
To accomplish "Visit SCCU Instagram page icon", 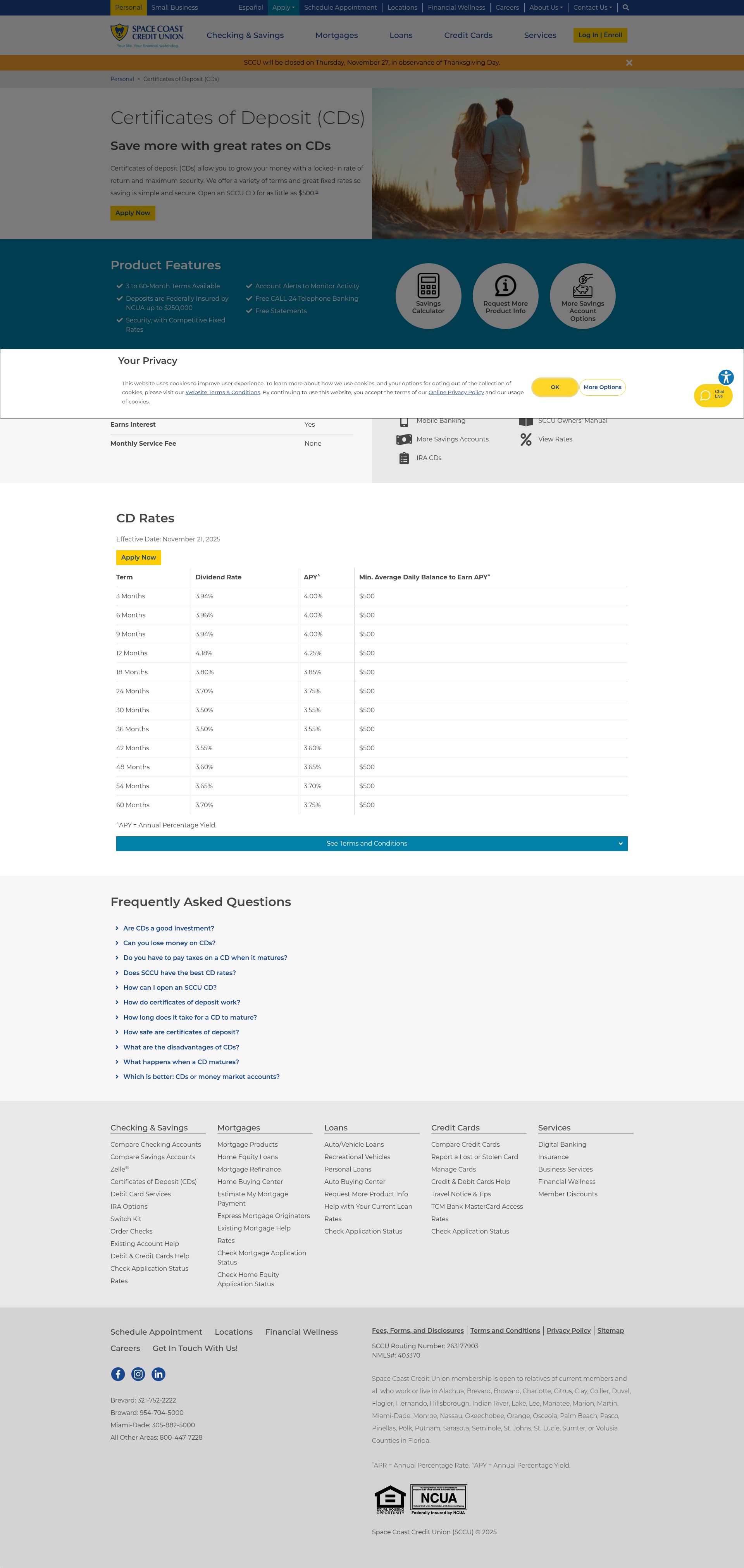I will (138, 1374).
